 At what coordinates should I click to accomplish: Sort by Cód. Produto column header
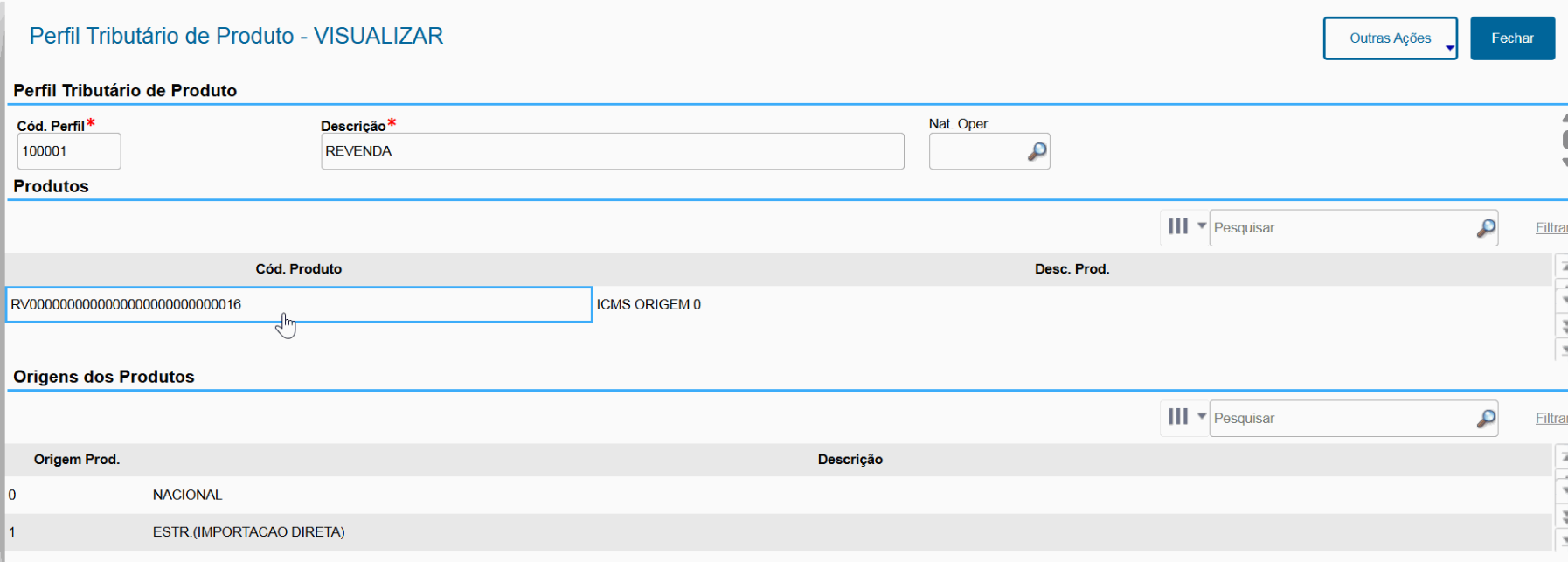(x=298, y=269)
